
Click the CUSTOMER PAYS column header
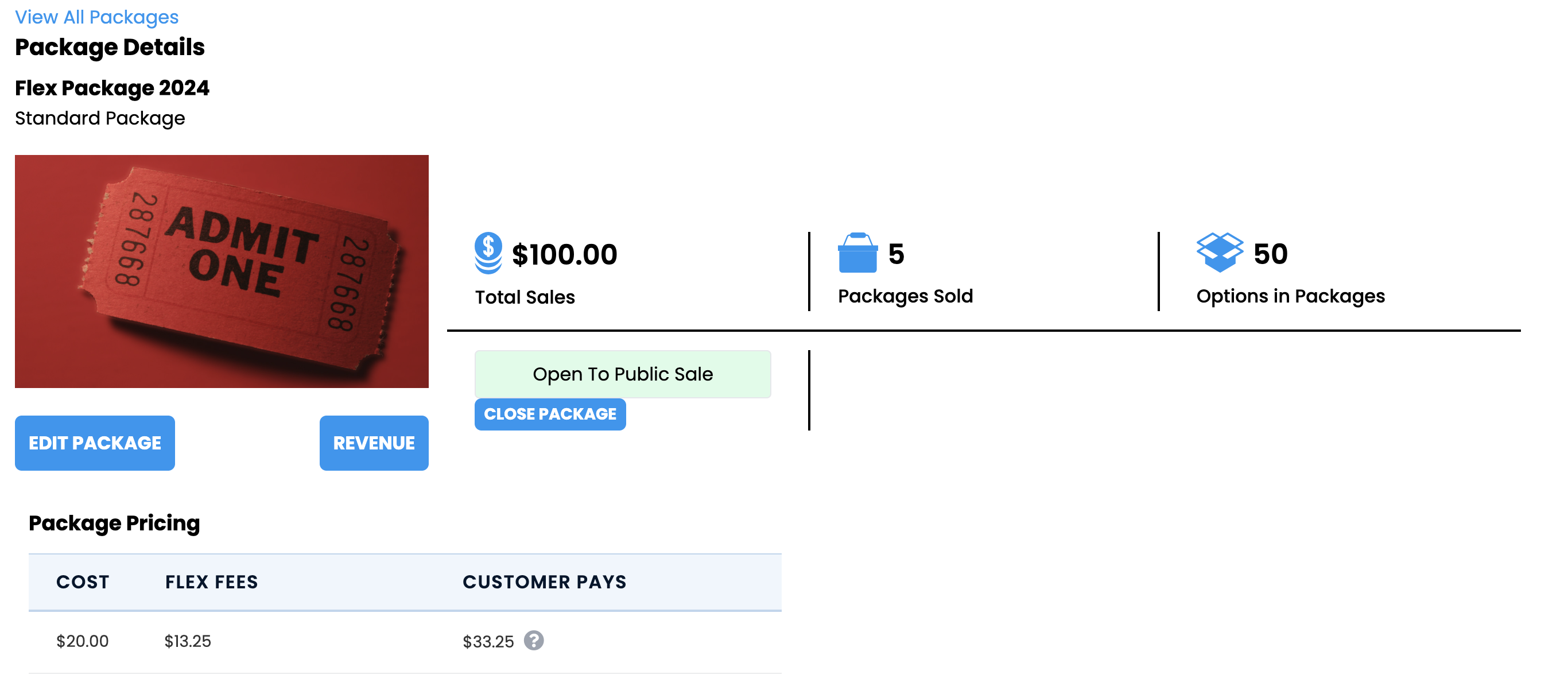pos(545,583)
